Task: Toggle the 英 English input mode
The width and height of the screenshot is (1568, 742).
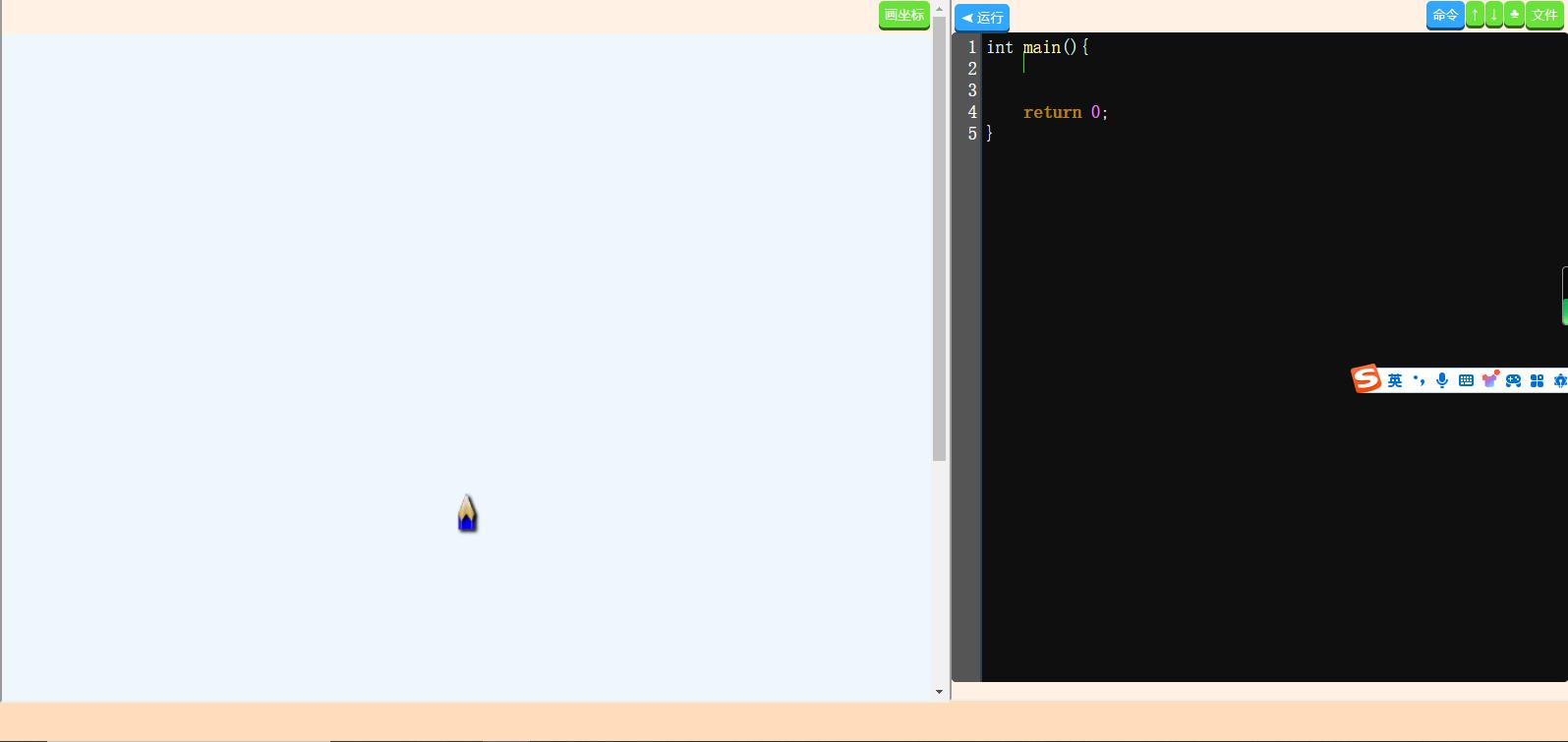Action: click(1395, 380)
